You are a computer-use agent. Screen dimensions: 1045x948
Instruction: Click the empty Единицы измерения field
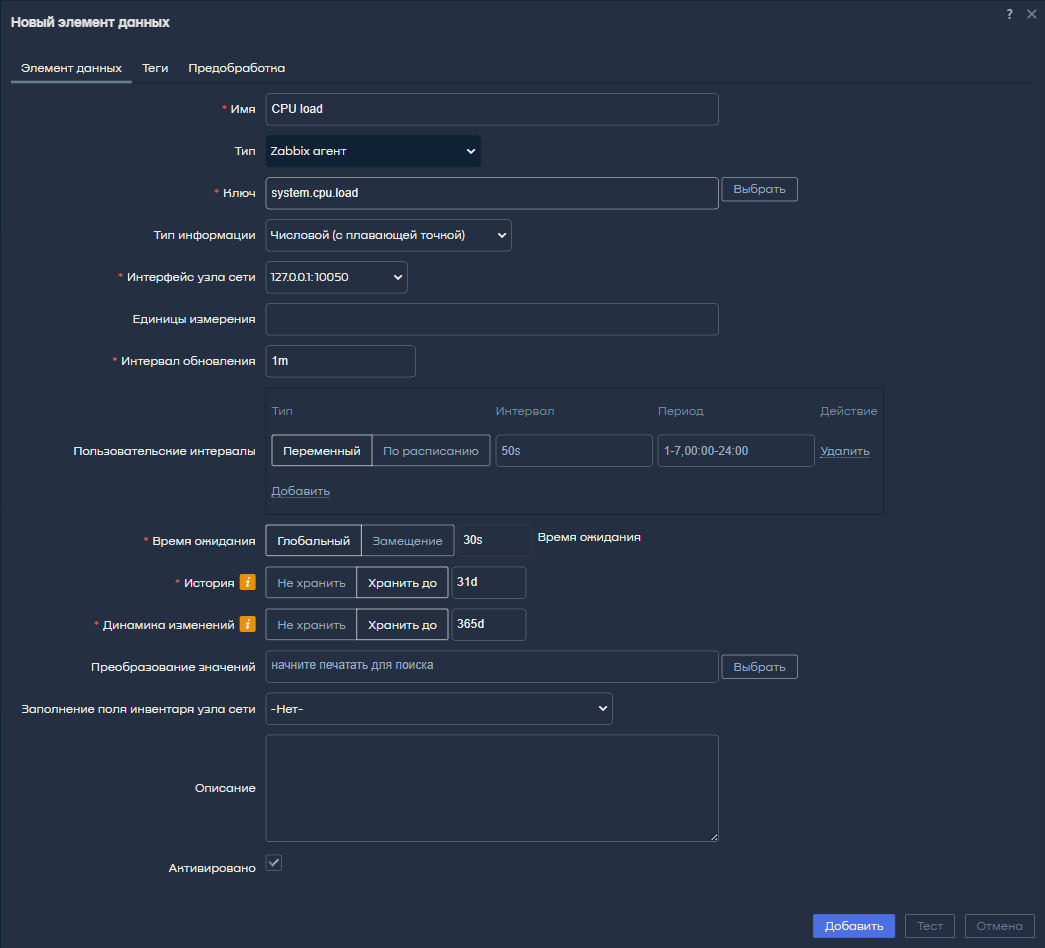[492, 319]
